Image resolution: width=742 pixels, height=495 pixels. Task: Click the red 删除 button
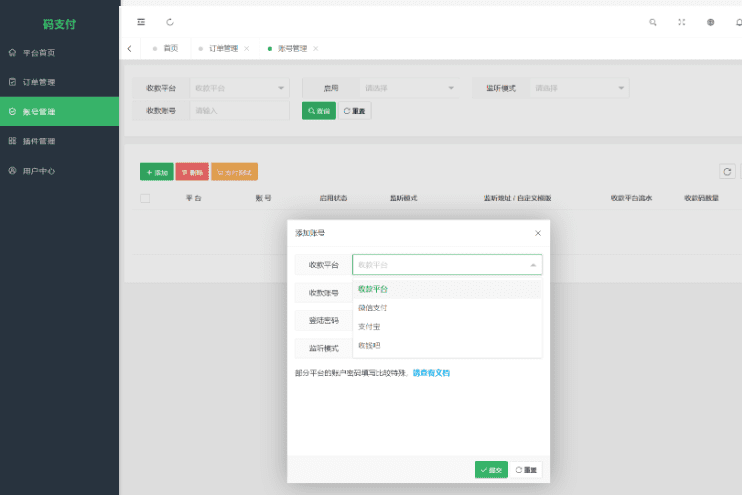(192, 172)
